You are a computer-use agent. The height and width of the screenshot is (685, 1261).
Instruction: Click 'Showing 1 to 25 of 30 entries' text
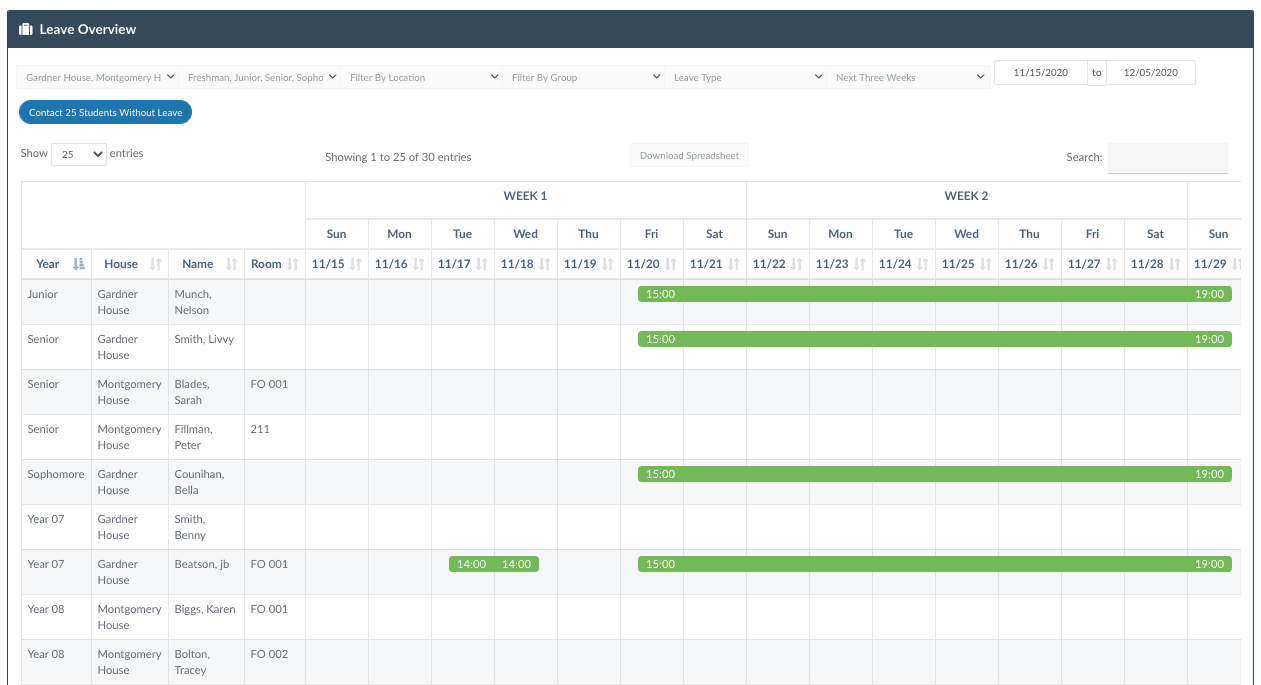(398, 157)
